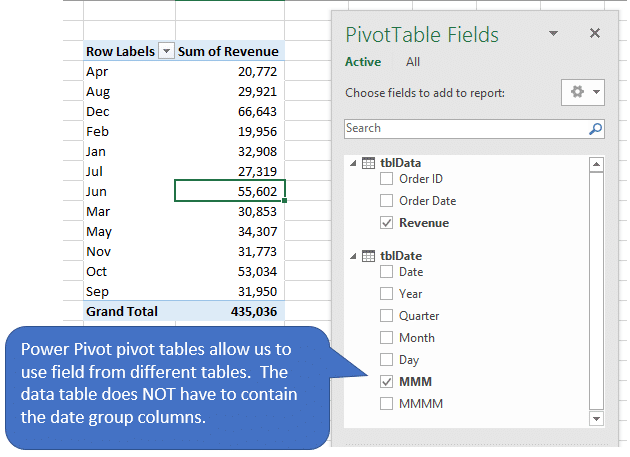Tick the Year field checkbox
This screenshot has height=457, width=630.
(x=387, y=294)
